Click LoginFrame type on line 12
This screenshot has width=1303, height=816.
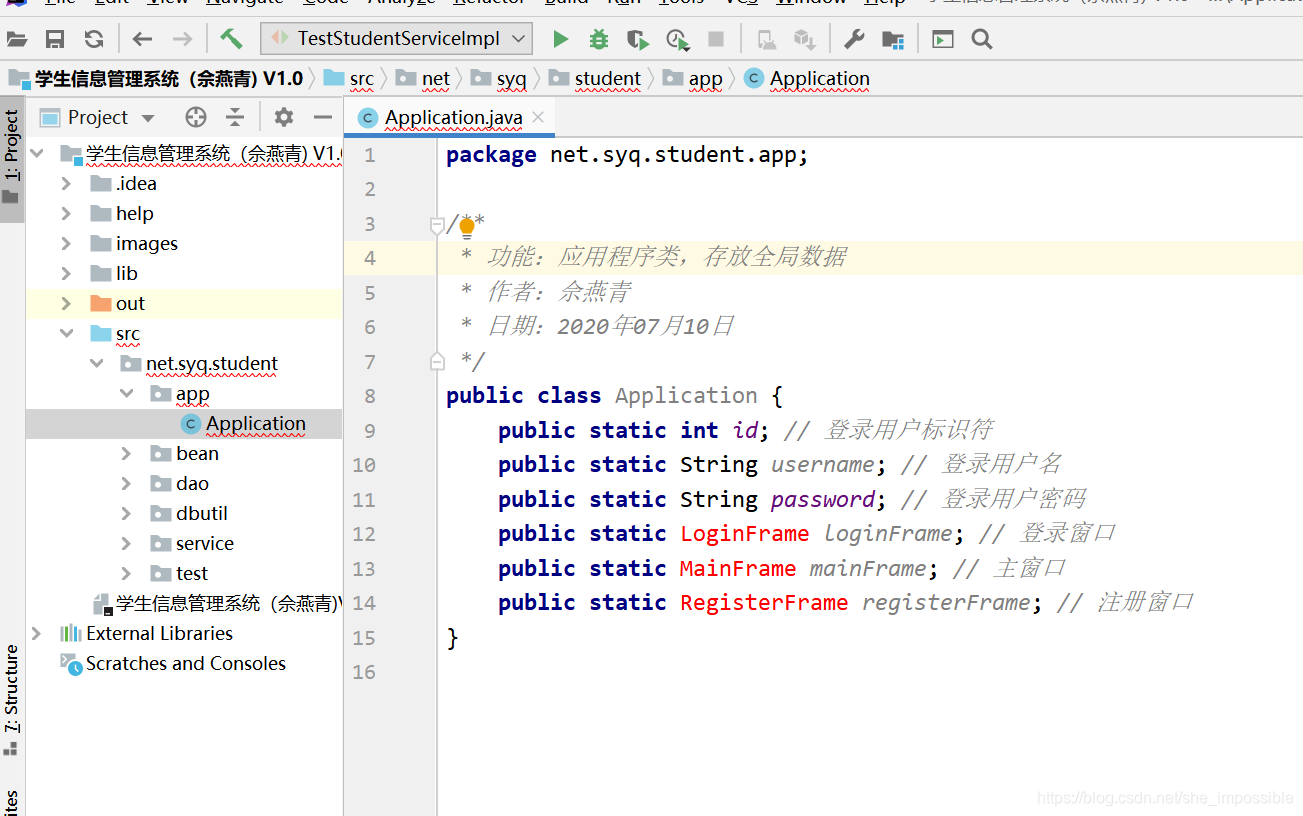click(744, 534)
